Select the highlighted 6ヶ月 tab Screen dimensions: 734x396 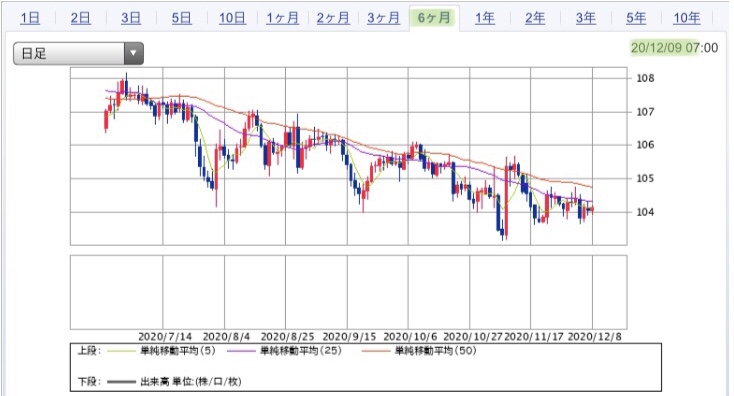pos(434,18)
